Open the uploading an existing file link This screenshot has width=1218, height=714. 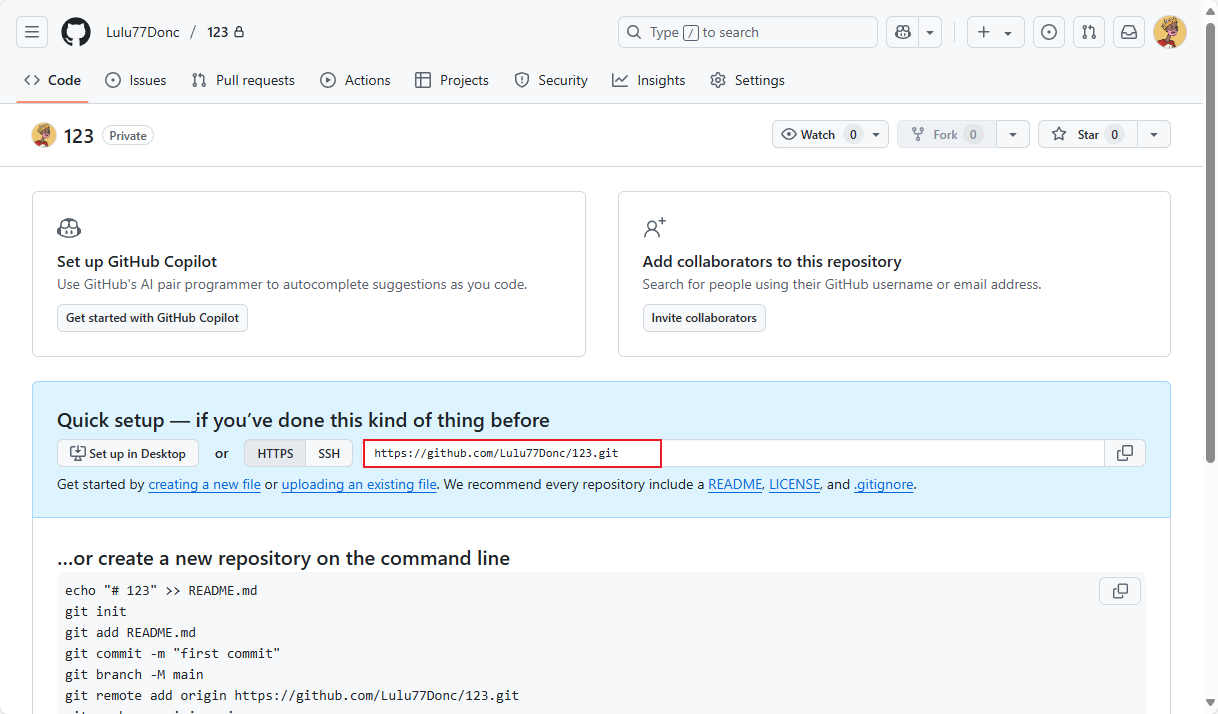pos(359,484)
